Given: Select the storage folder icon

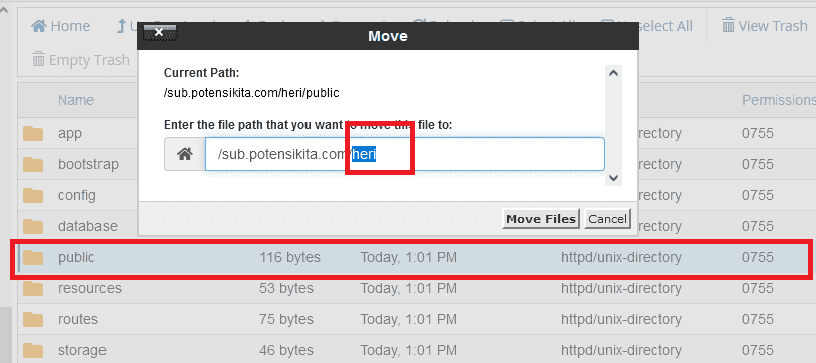Looking at the screenshot, I should click(33, 350).
